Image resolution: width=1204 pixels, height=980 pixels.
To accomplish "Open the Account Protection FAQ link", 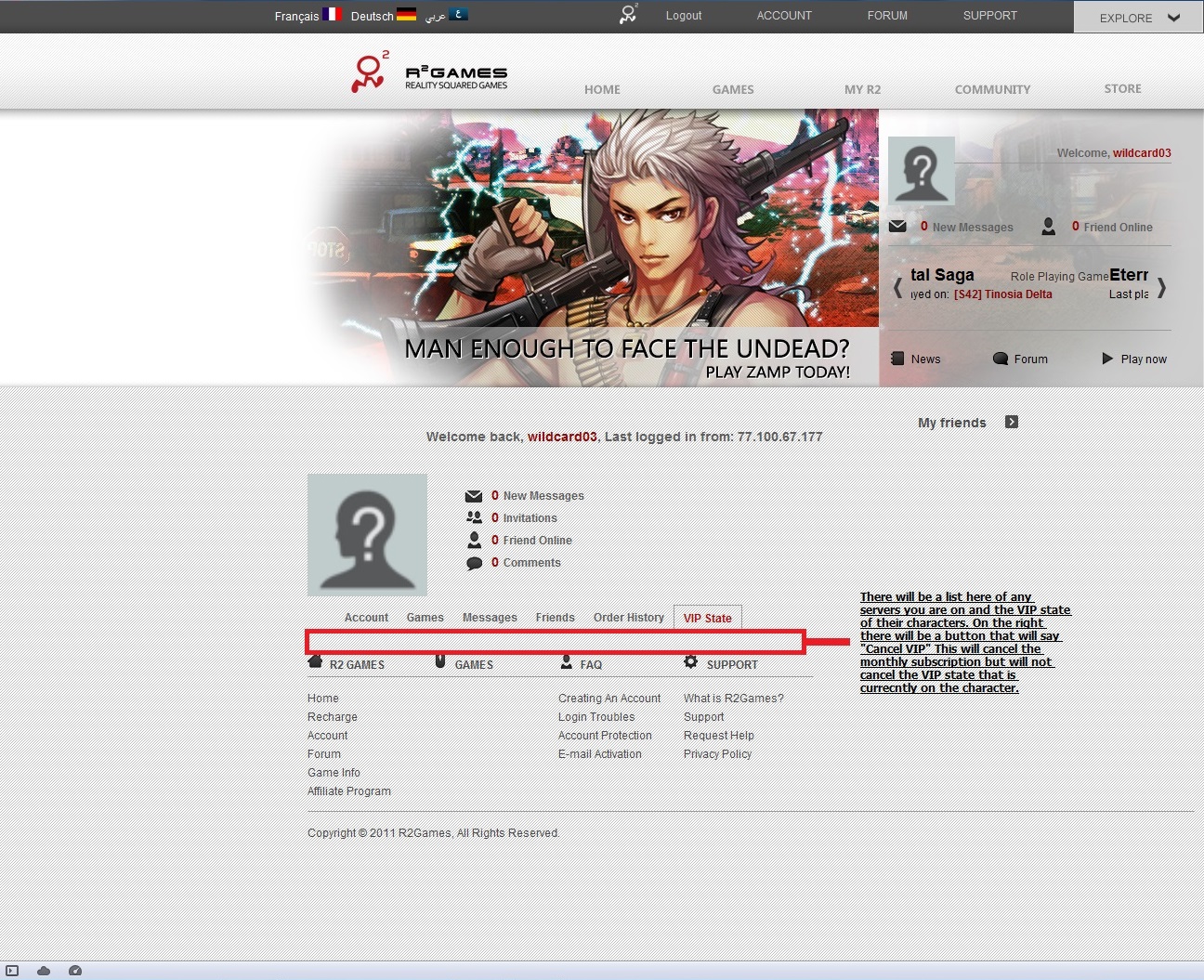I will click(x=605, y=736).
